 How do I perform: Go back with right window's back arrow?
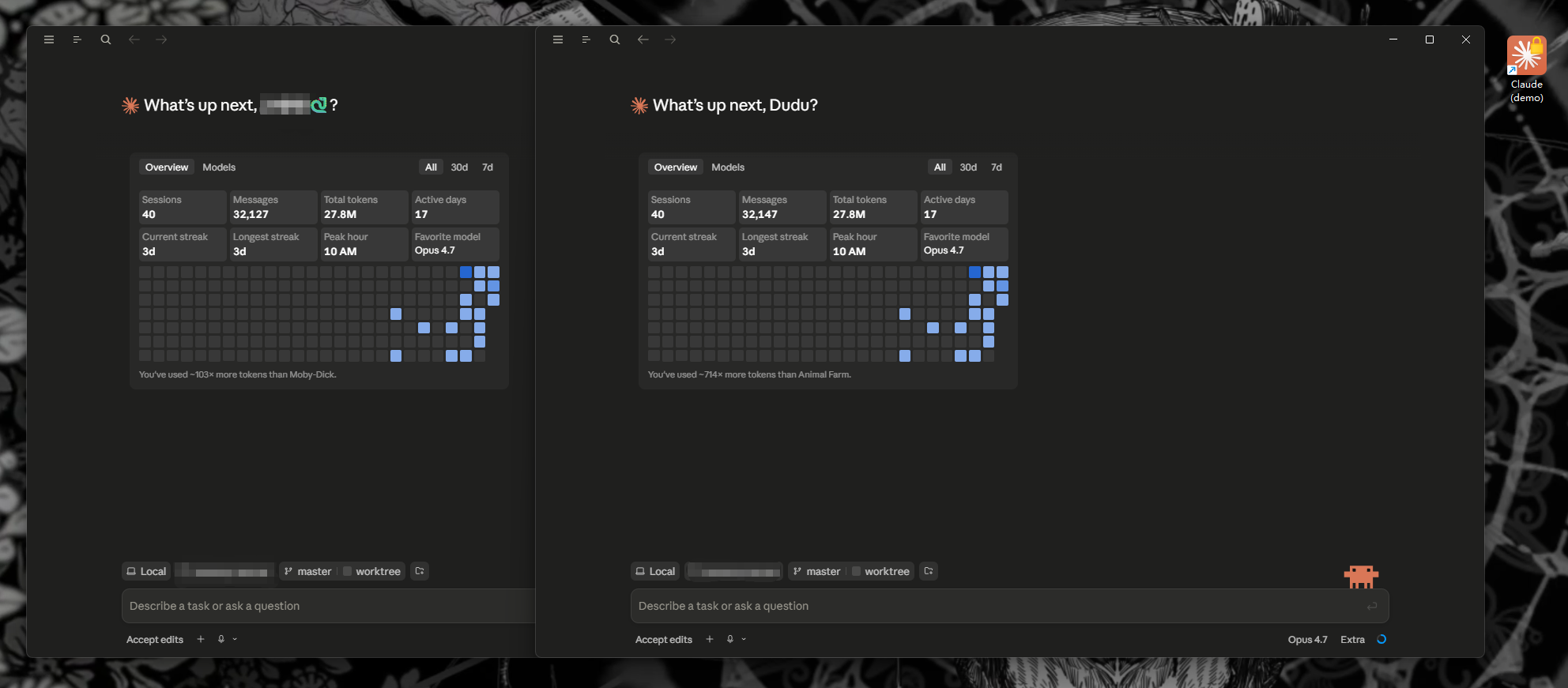point(643,39)
